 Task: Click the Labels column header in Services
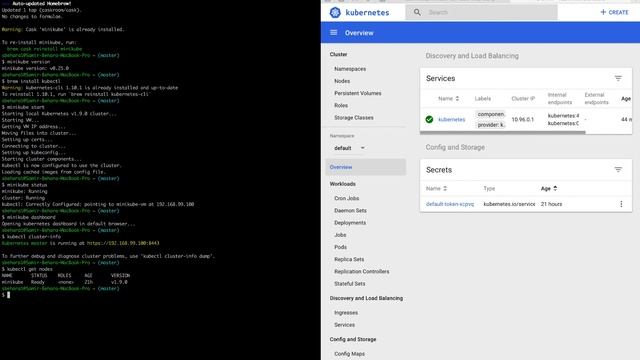pos(482,99)
